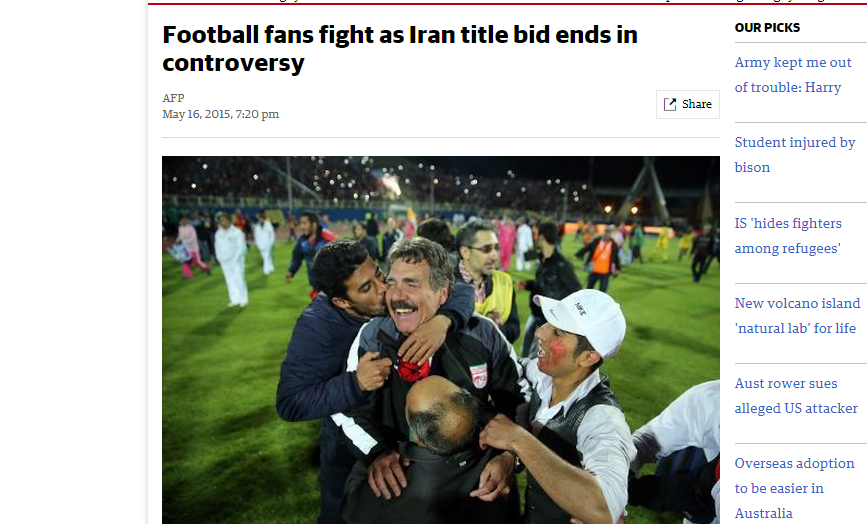This screenshot has height=524, width=867.
Task: Click the football celebration article photo
Action: [x=441, y=340]
